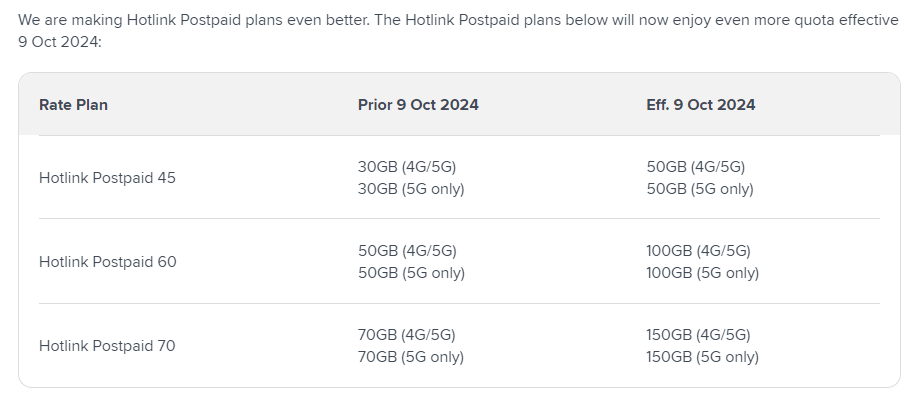Click the 150GB (5G only) effective quota text
Screen dimensions: 904x393
[x=703, y=357]
